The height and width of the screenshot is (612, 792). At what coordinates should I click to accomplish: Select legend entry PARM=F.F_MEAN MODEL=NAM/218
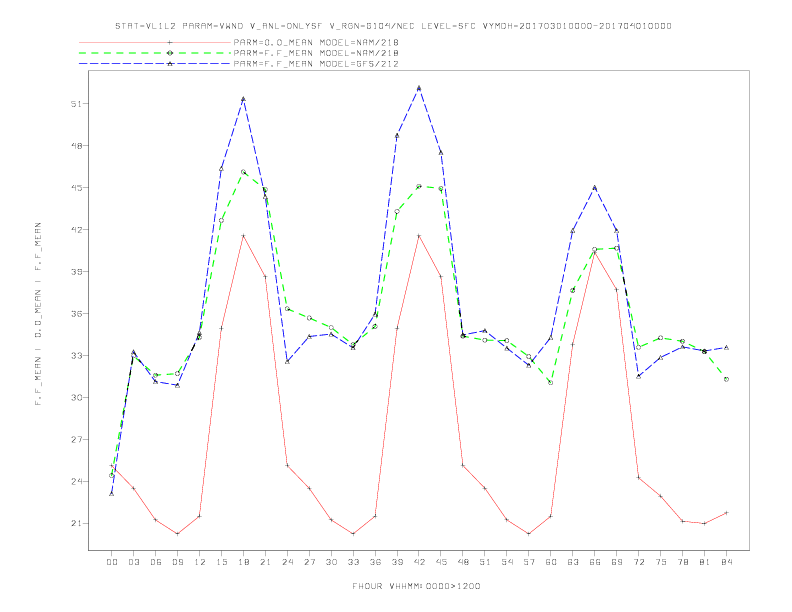pos(316,53)
